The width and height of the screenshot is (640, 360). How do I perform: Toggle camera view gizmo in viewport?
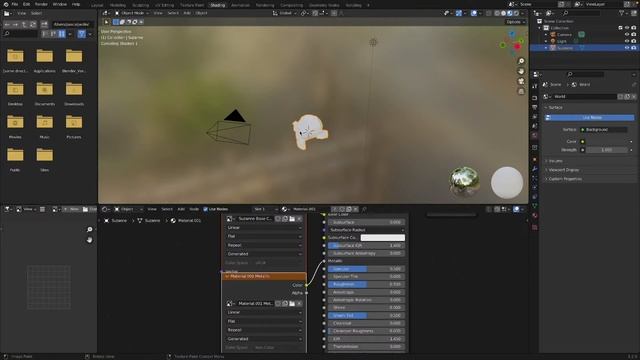(521, 81)
